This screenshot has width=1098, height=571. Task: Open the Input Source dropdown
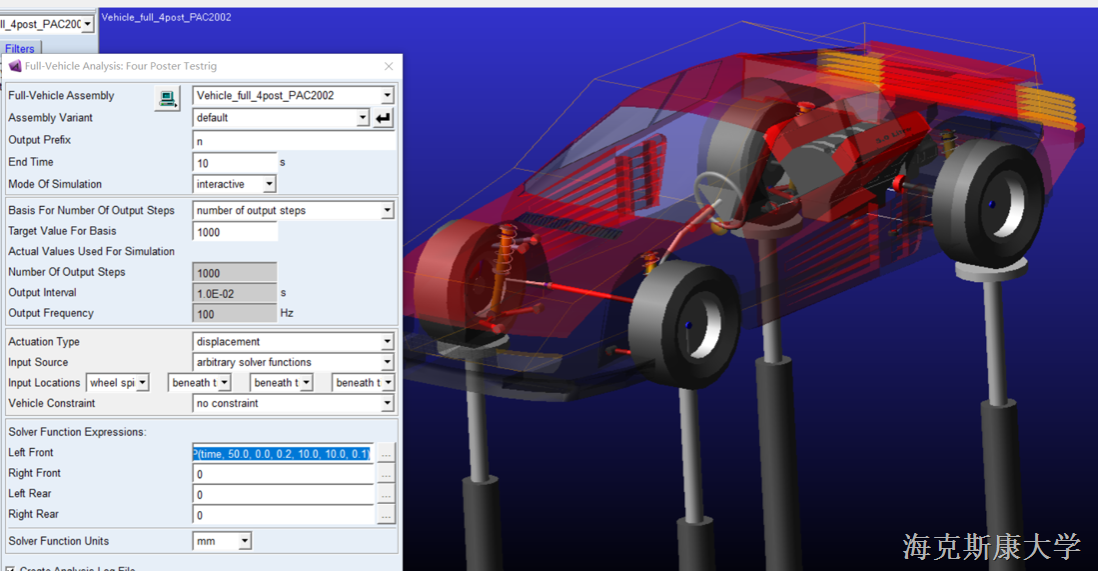click(387, 362)
